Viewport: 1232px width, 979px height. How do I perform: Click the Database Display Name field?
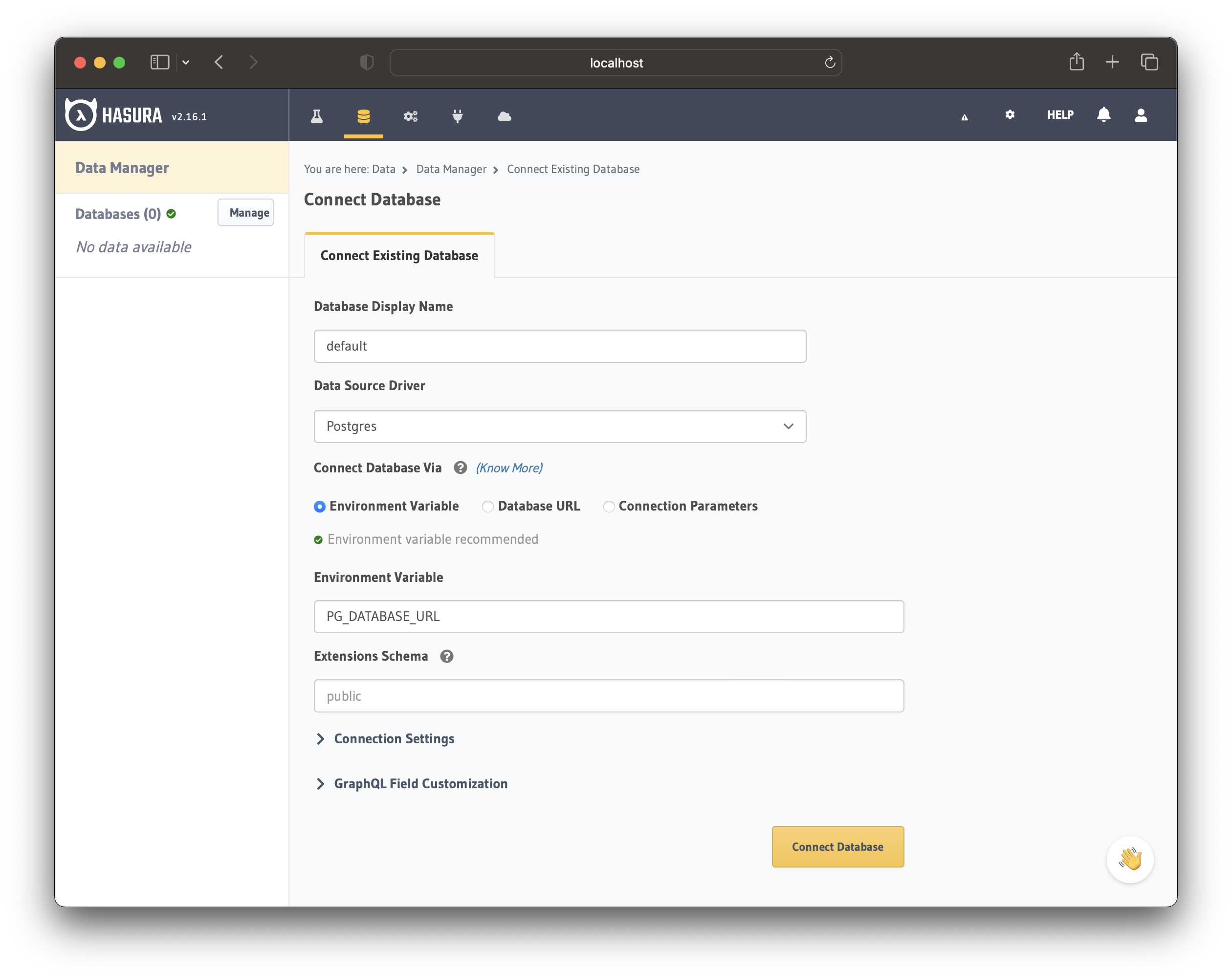pos(559,346)
